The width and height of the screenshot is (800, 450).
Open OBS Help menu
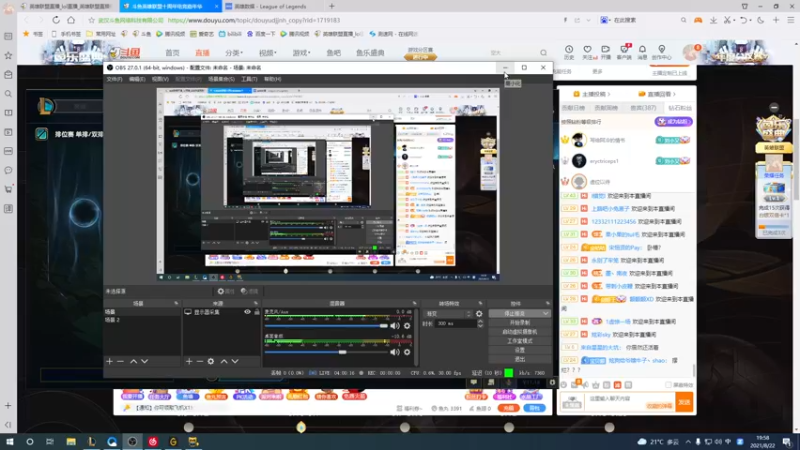pyautogui.click(x=272, y=79)
